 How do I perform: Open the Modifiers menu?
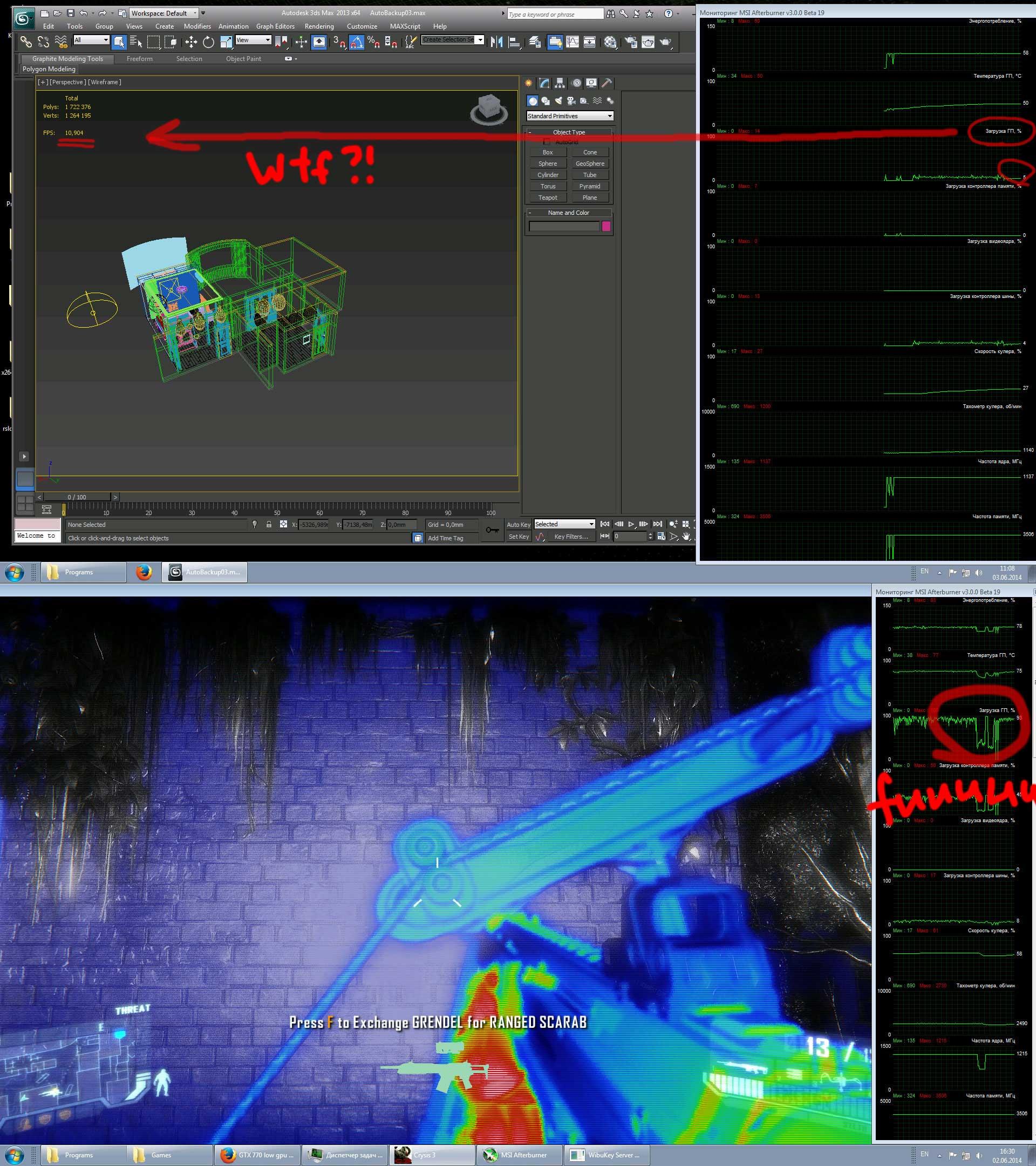(x=197, y=26)
